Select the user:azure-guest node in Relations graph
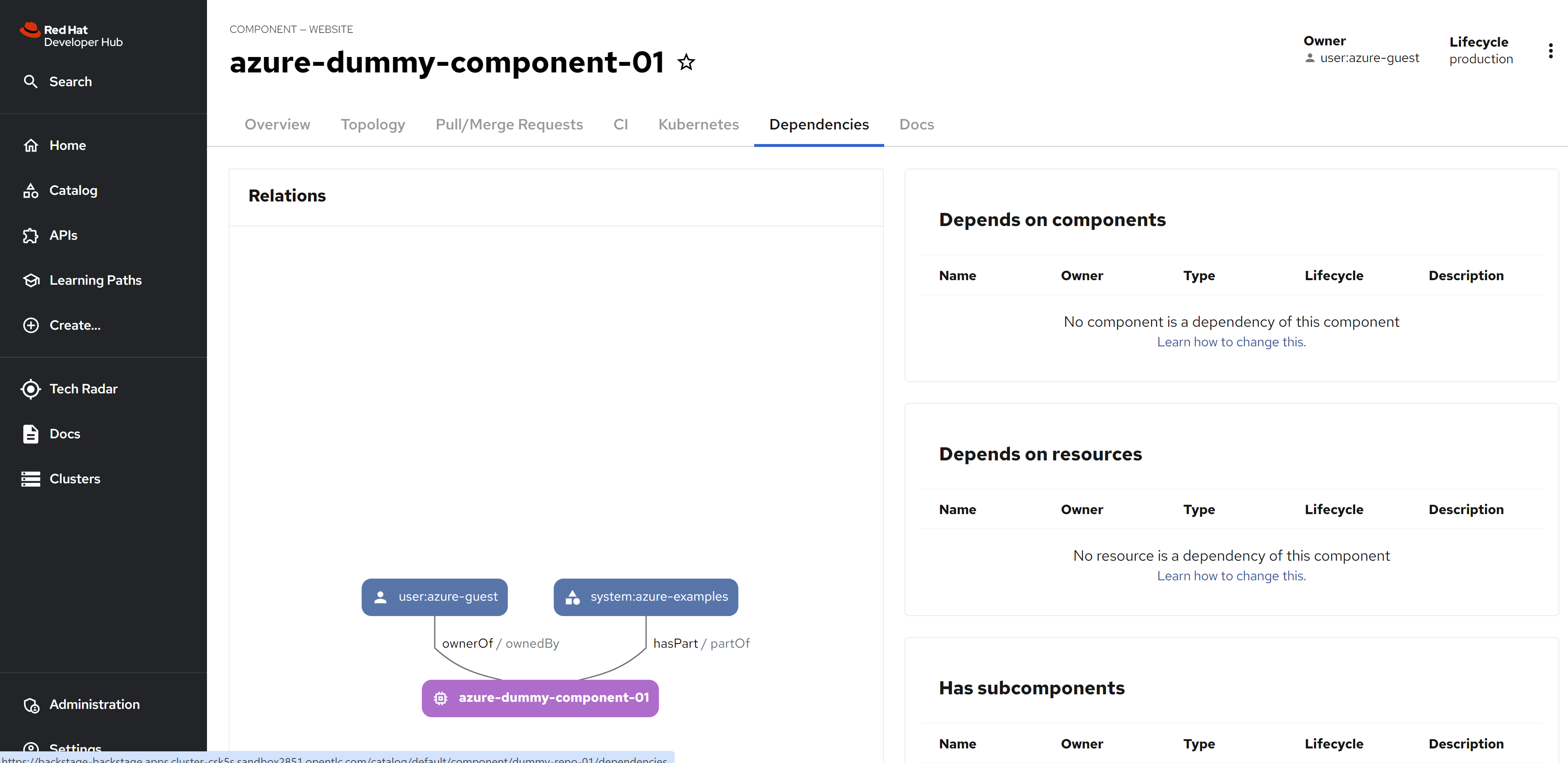This screenshot has width=1568, height=763. (x=434, y=597)
